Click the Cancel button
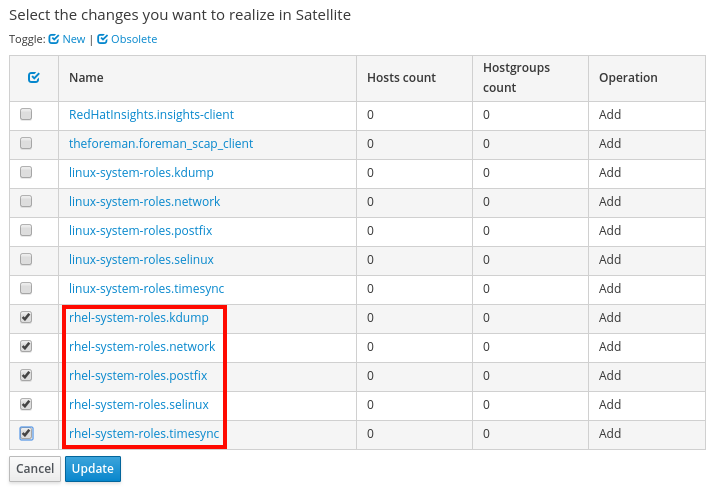This screenshot has width=714, height=491. [34, 468]
